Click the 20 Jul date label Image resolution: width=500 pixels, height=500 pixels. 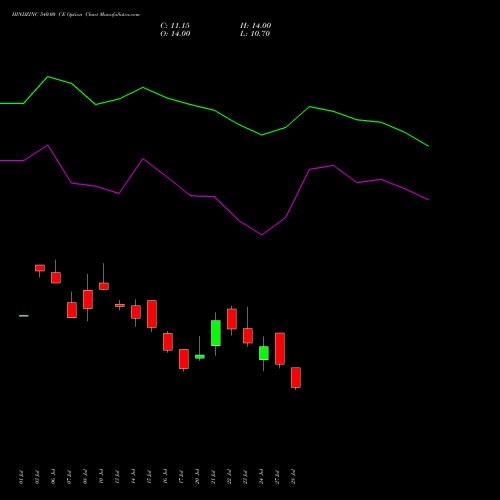point(197,477)
